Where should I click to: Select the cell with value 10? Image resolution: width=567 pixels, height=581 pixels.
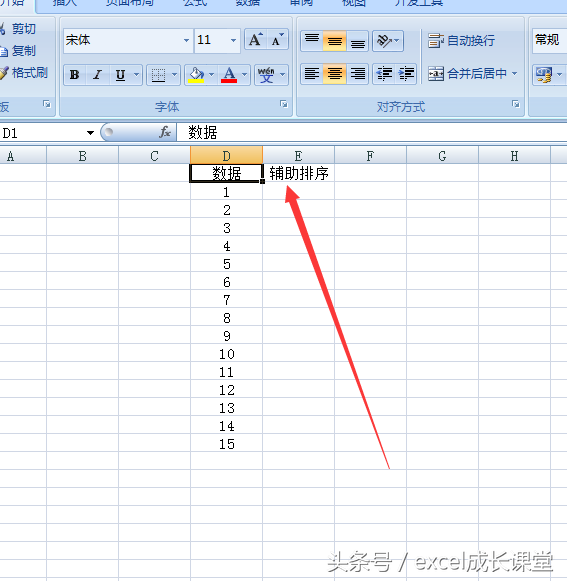226,353
